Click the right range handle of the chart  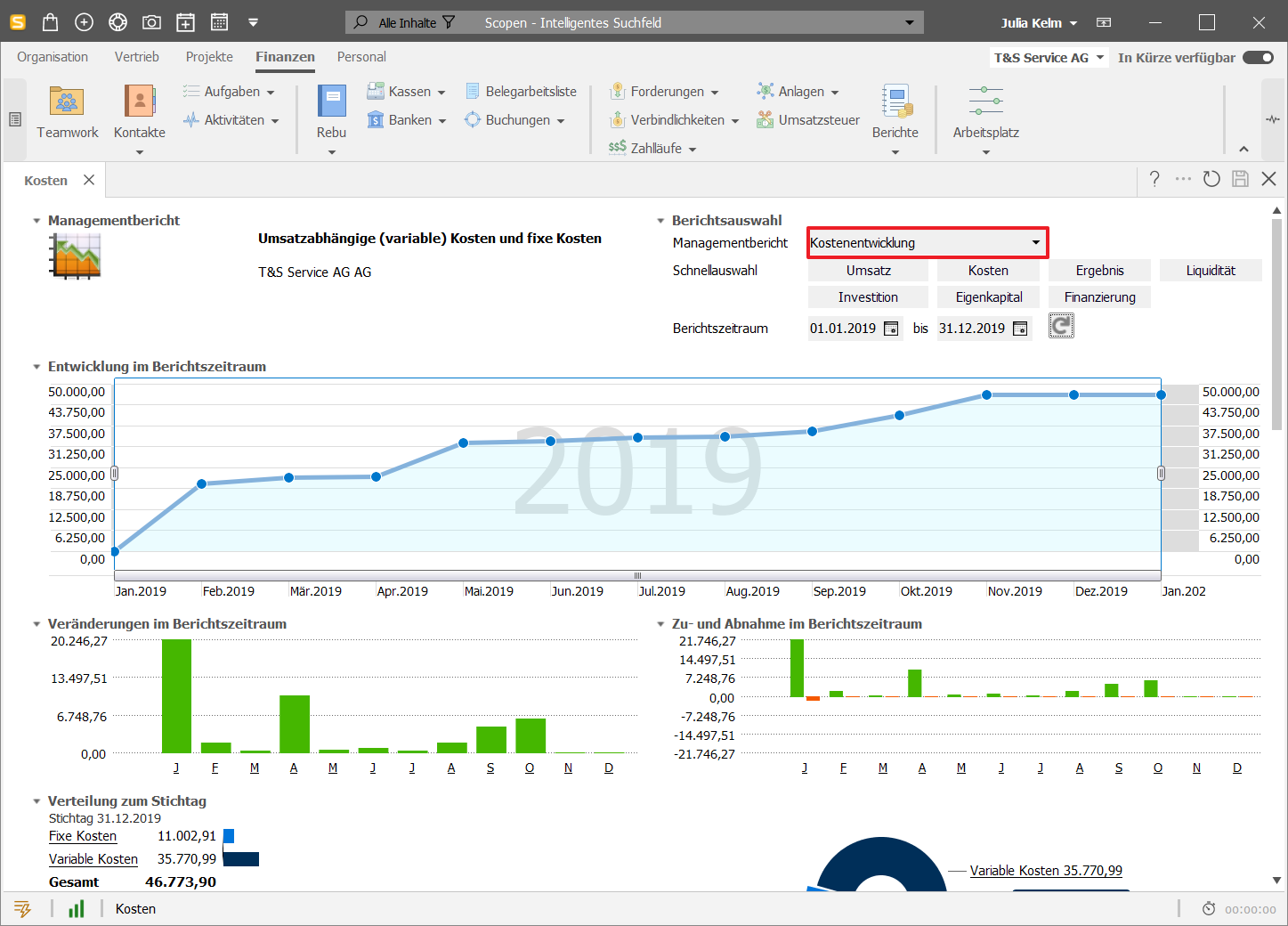[x=1161, y=473]
